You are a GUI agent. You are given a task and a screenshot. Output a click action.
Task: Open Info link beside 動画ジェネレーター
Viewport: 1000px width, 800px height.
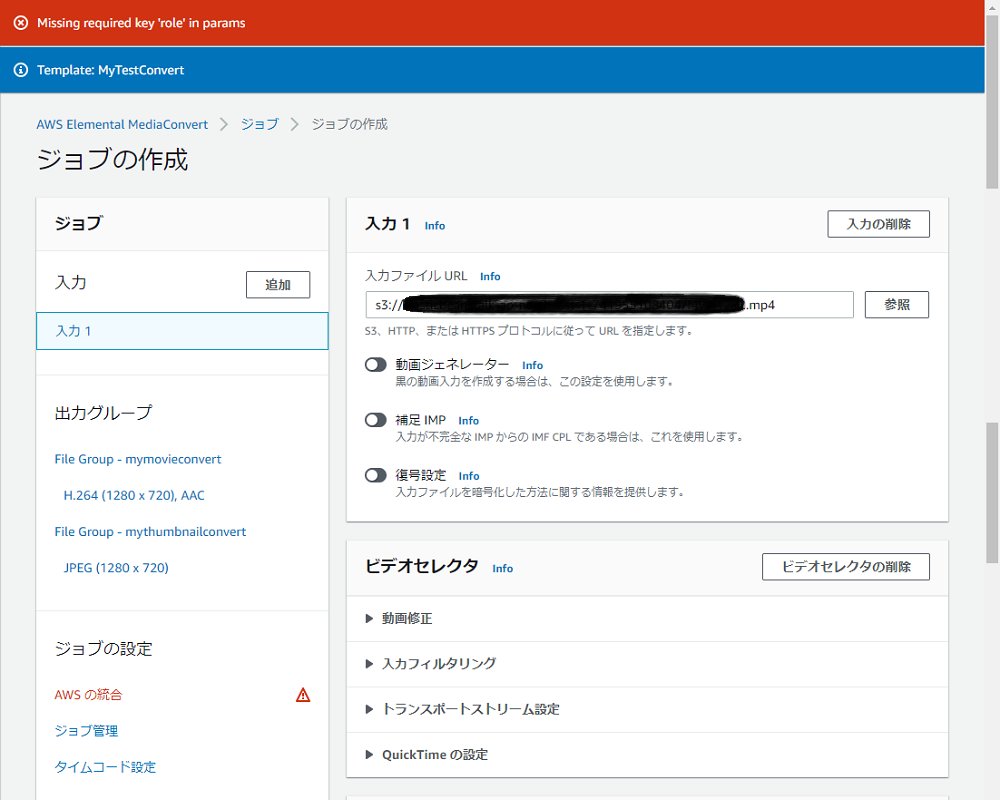[533, 366]
